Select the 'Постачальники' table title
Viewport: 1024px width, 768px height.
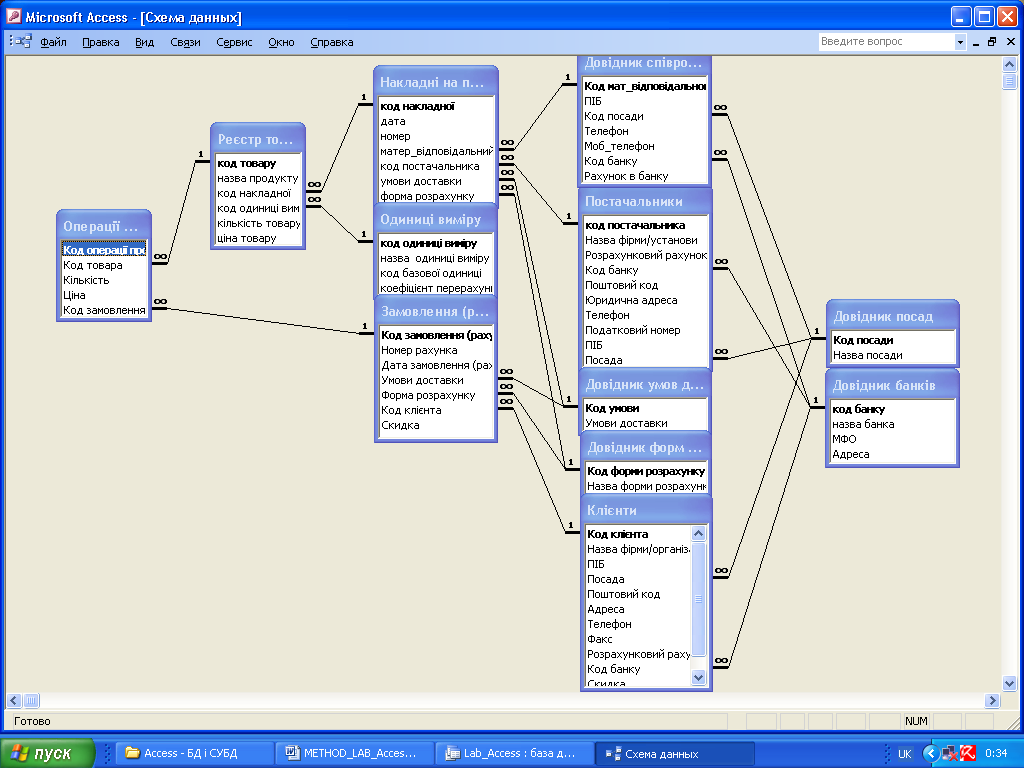pos(645,201)
